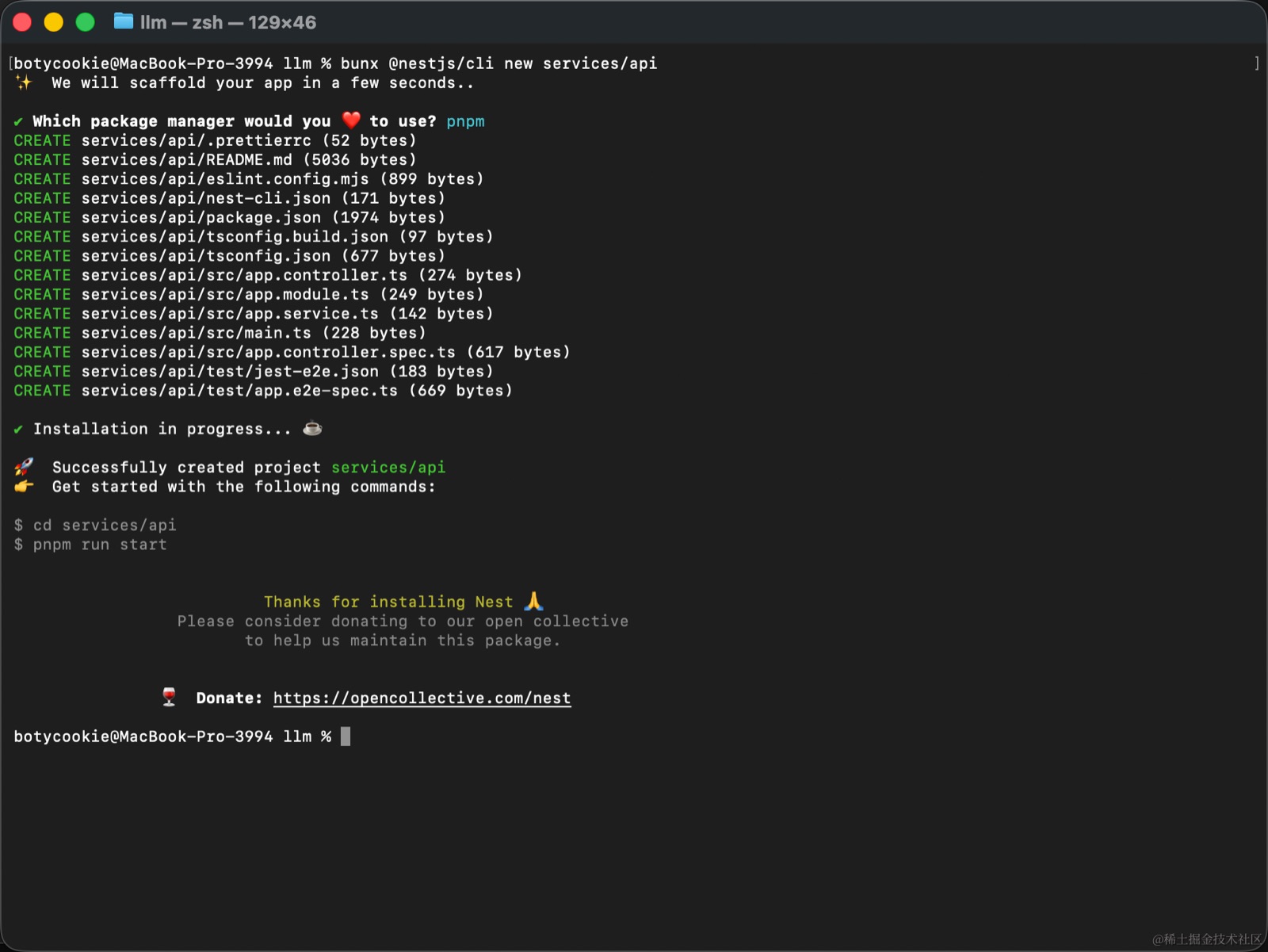Click 'services/api/eslint.config.mjs' in the output
1268x952 pixels.
pyautogui.click(x=225, y=179)
